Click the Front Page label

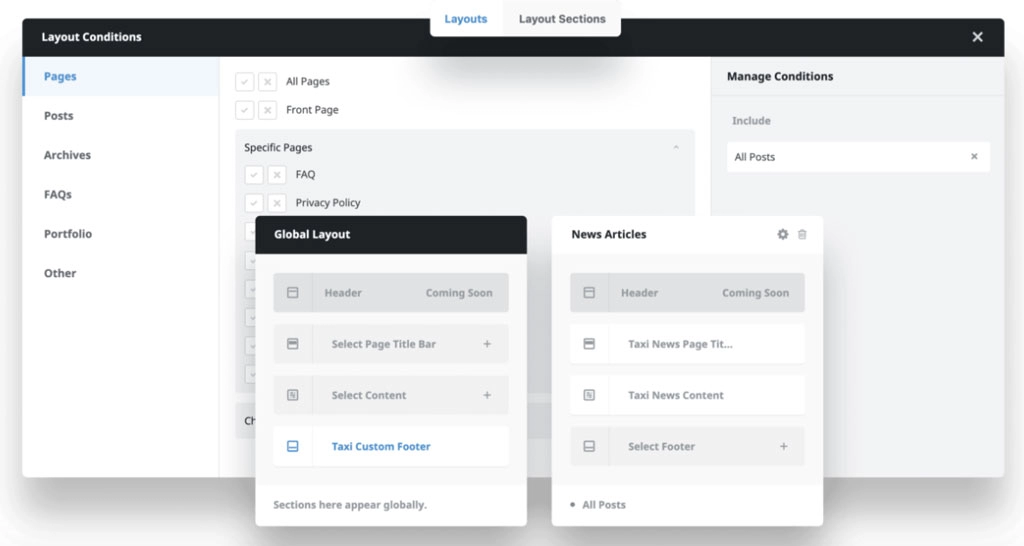click(x=312, y=110)
